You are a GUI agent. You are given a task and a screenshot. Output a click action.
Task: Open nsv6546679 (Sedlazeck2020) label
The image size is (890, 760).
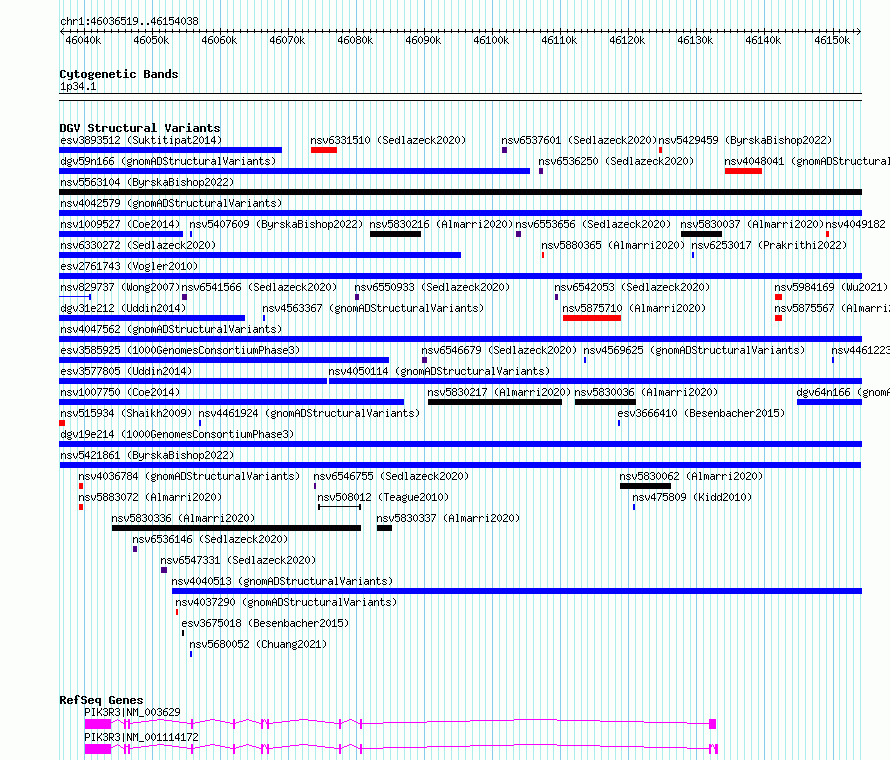pos(499,350)
